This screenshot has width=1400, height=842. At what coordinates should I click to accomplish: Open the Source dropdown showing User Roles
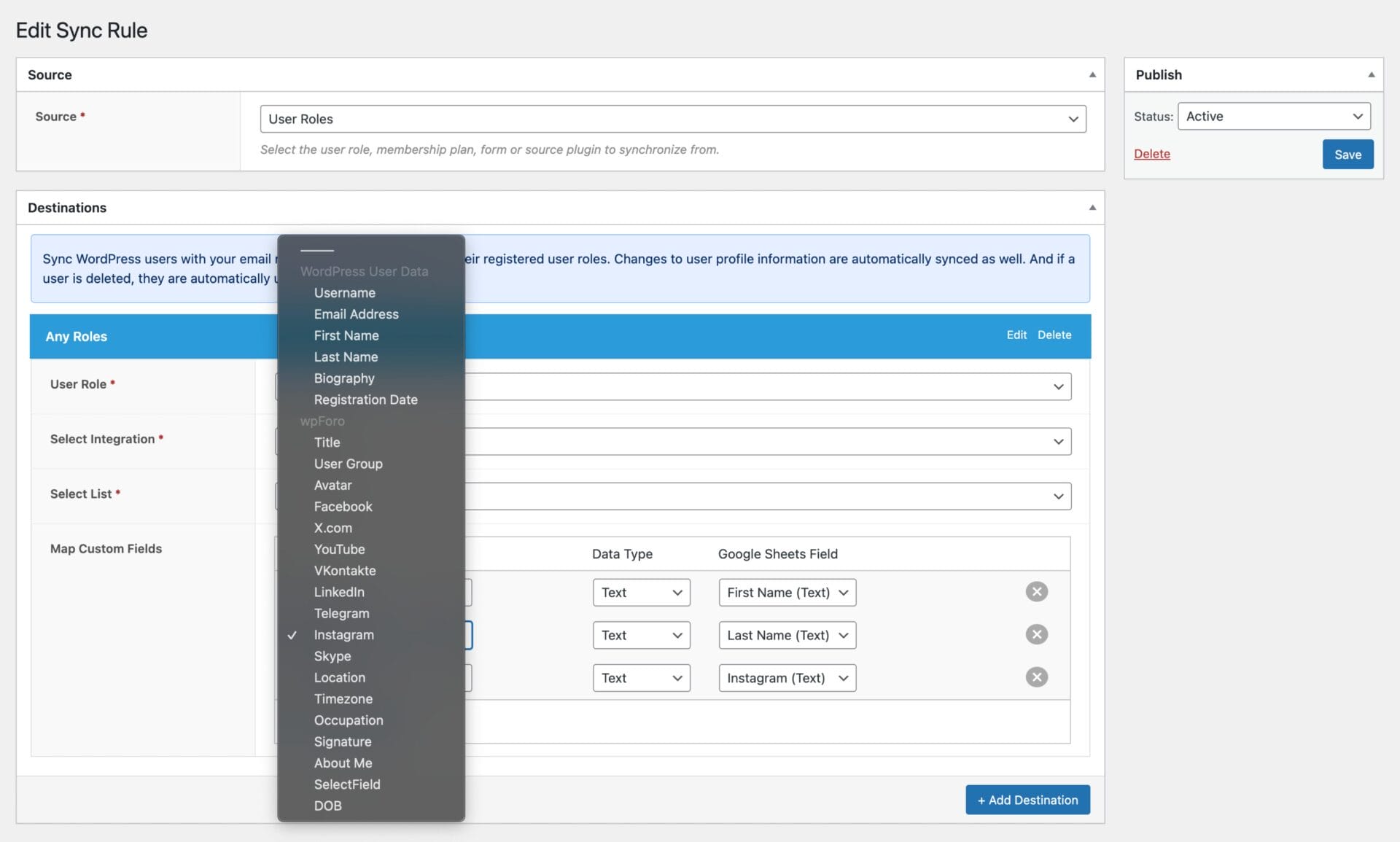point(672,119)
